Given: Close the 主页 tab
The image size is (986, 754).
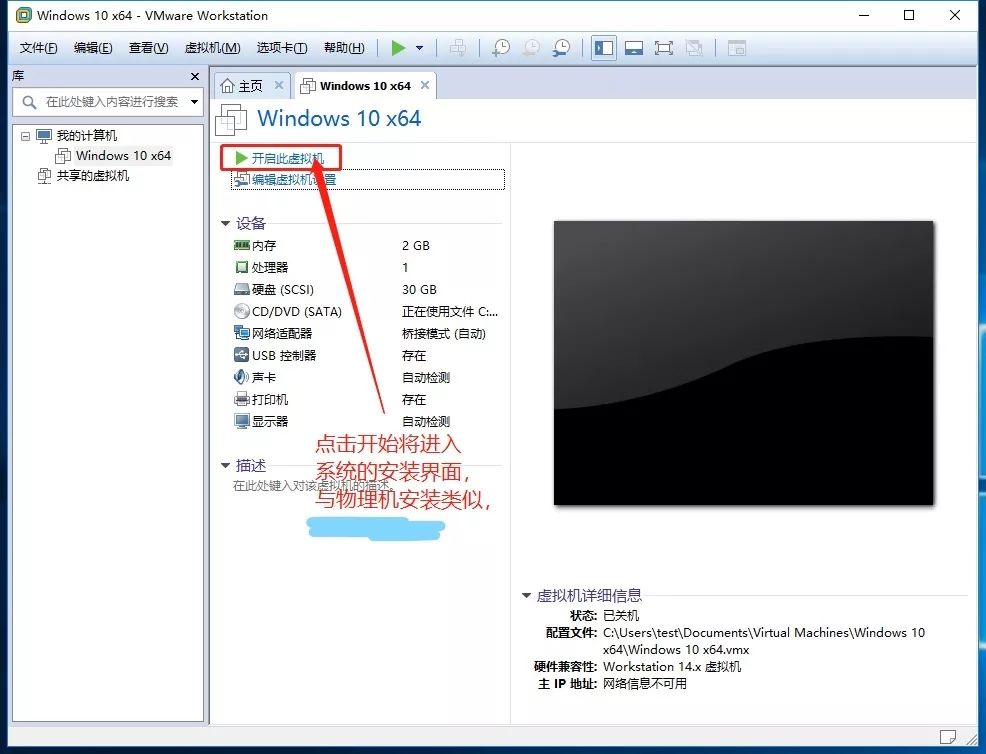Looking at the screenshot, I should tap(279, 85).
